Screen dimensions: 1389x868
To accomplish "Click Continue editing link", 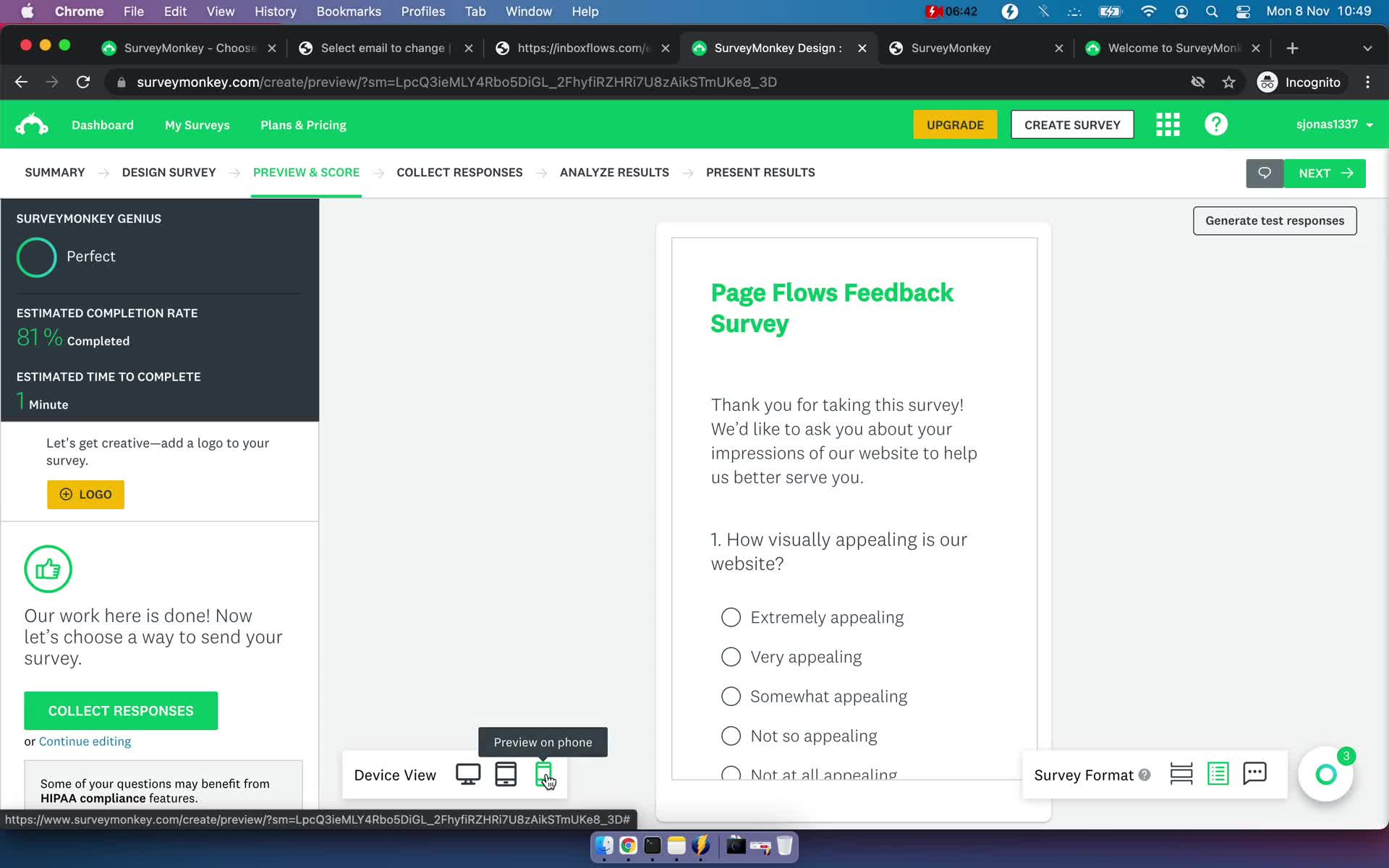I will tap(85, 741).
